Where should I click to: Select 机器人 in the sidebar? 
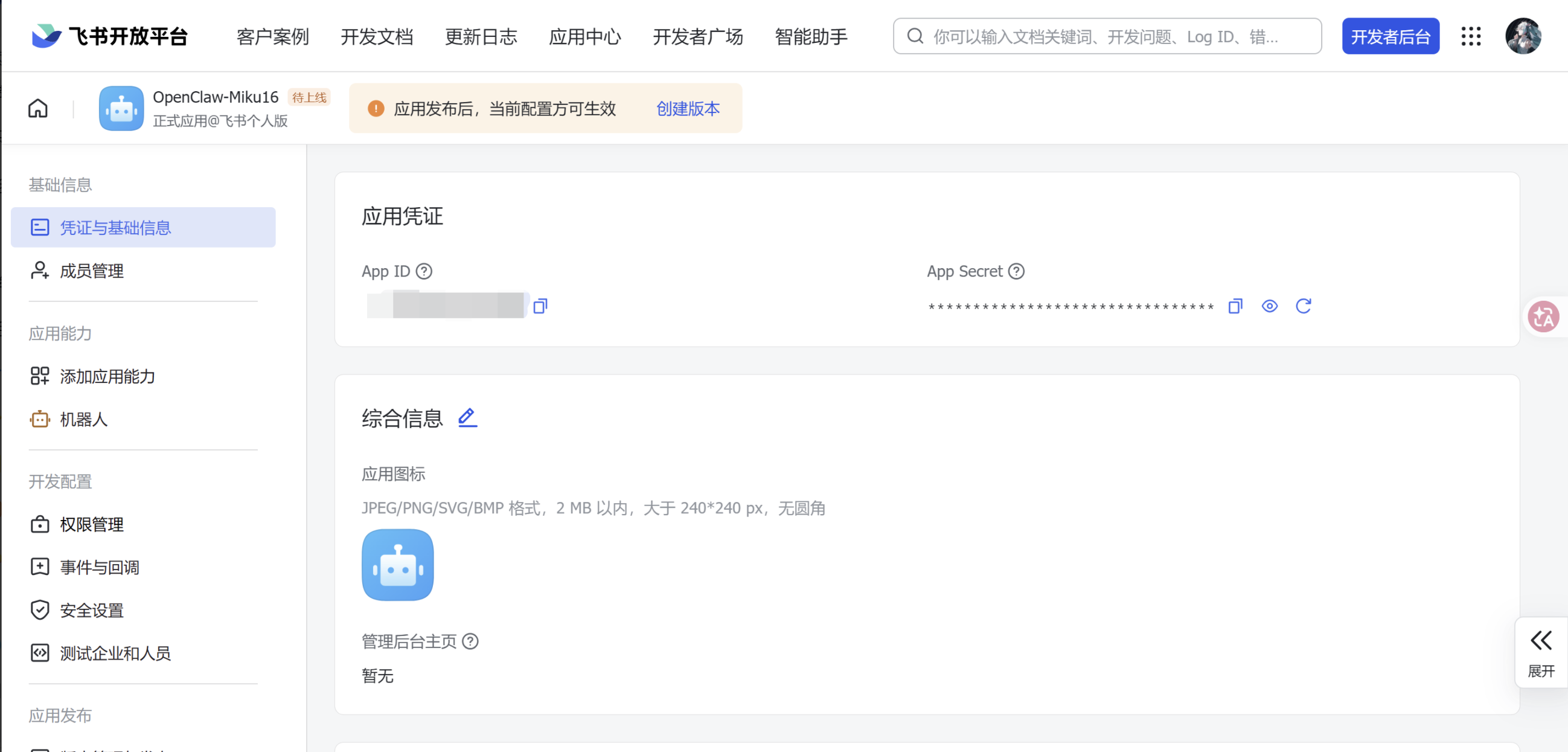coord(83,419)
